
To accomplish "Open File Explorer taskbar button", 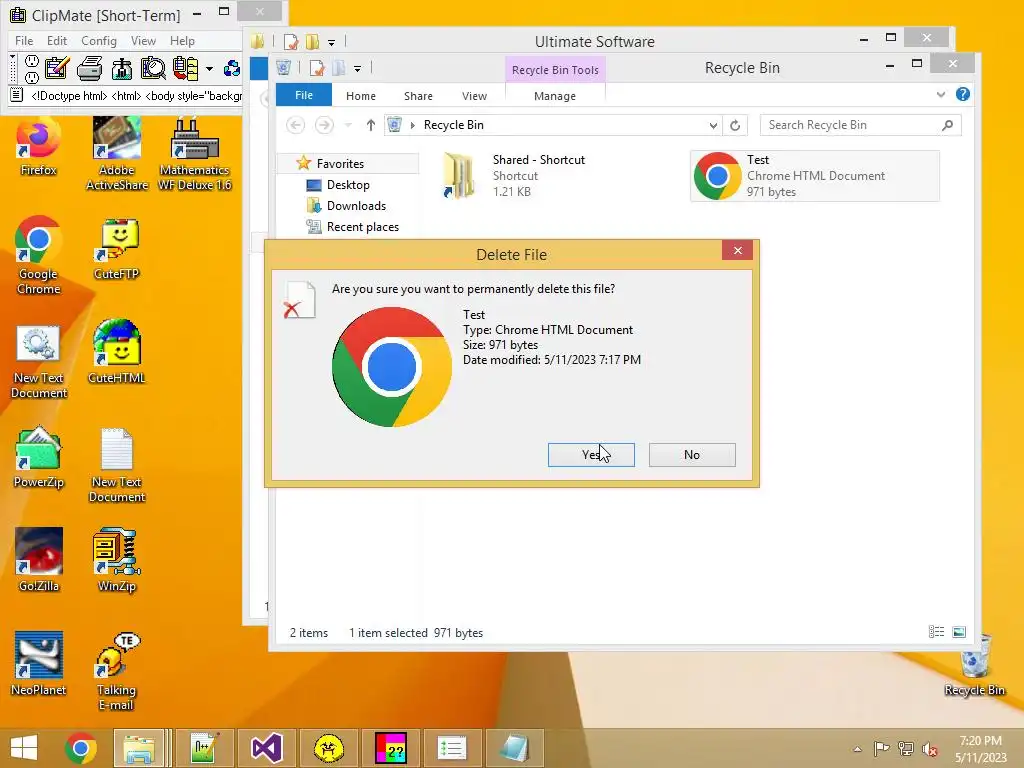I will click(140, 748).
